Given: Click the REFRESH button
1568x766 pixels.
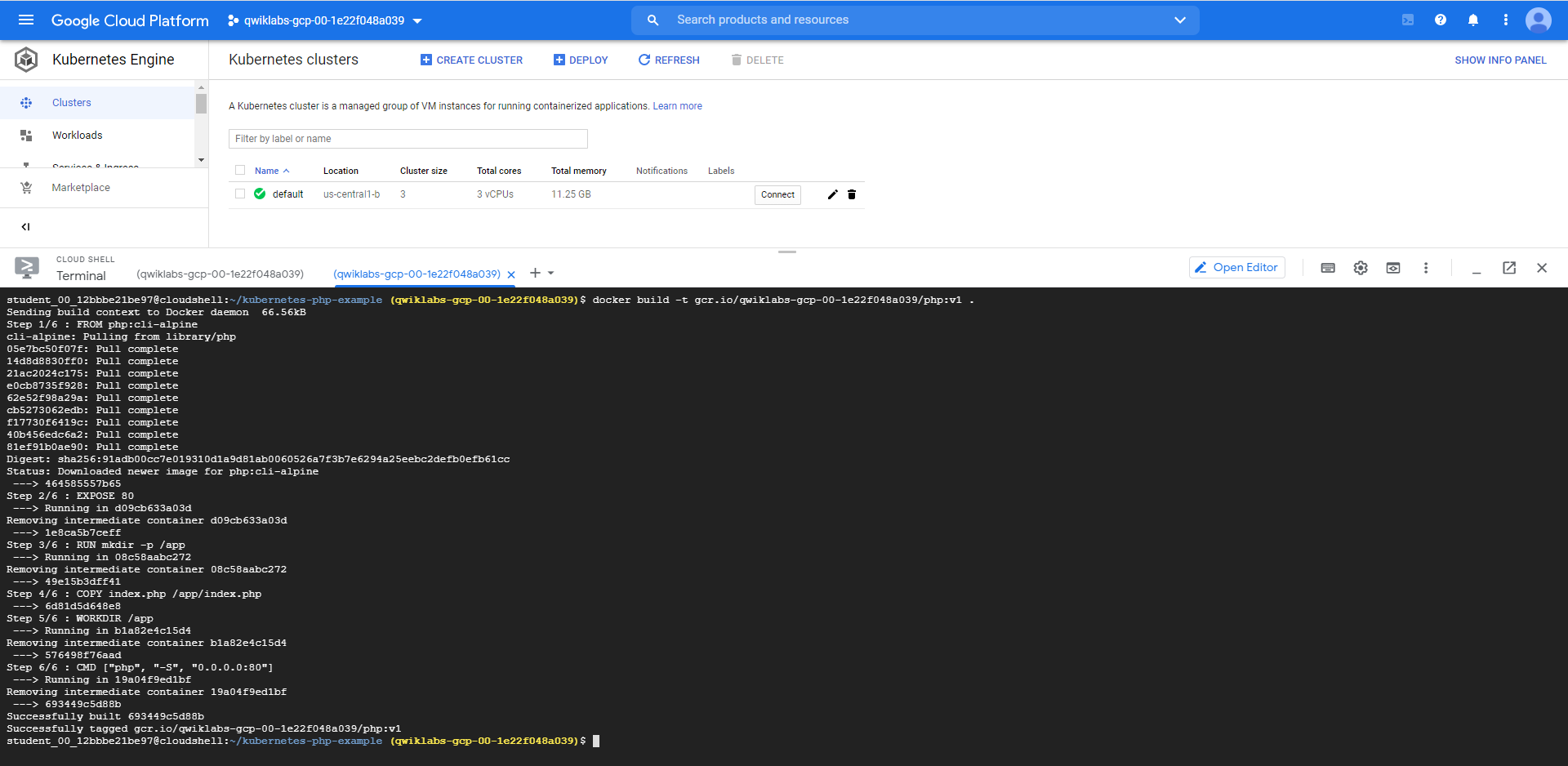Looking at the screenshot, I should tap(669, 60).
